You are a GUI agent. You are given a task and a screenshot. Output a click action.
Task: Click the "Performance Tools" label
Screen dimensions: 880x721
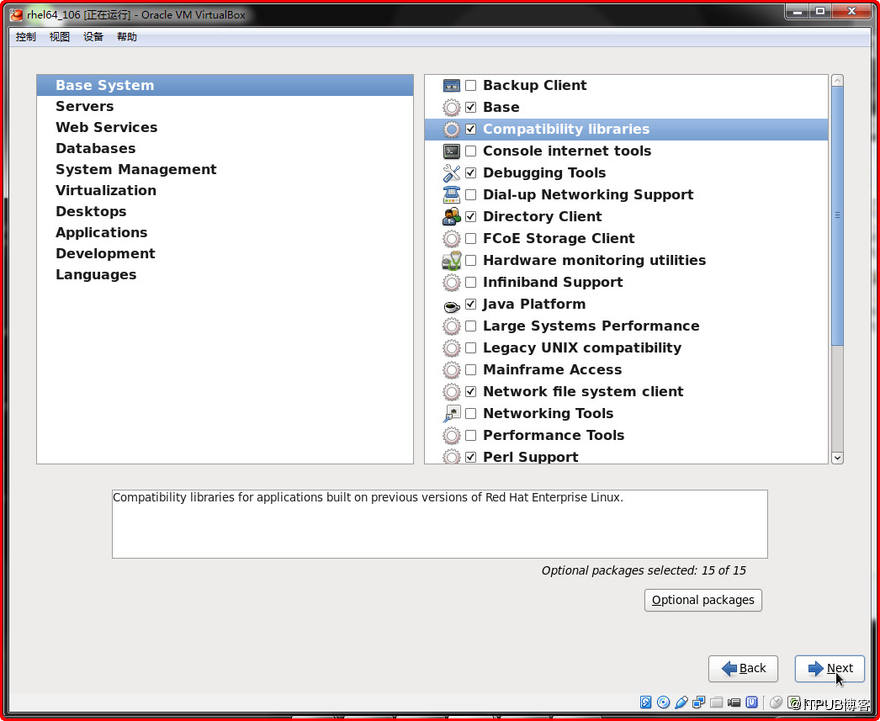(x=553, y=435)
